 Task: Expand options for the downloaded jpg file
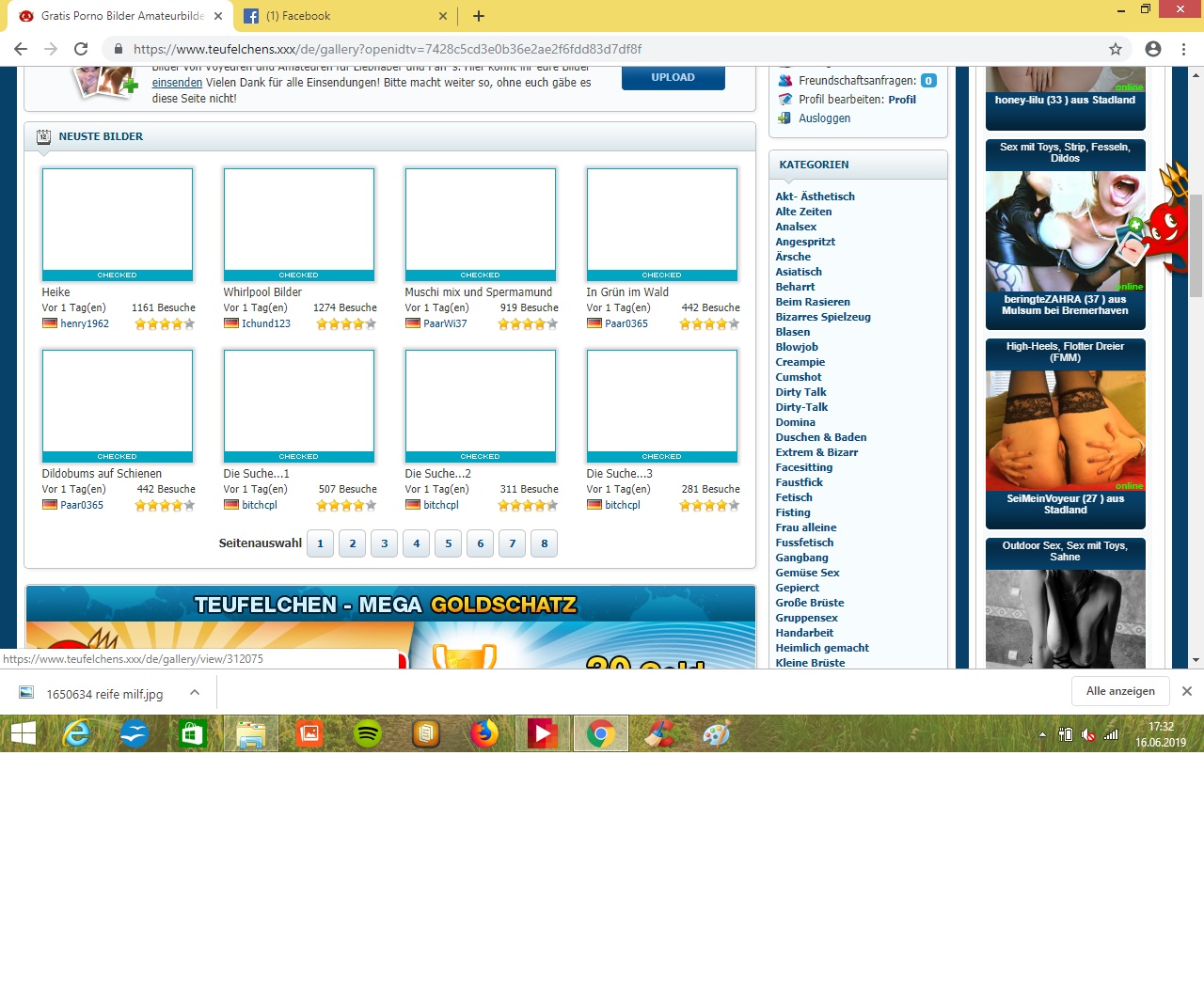click(195, 693)
